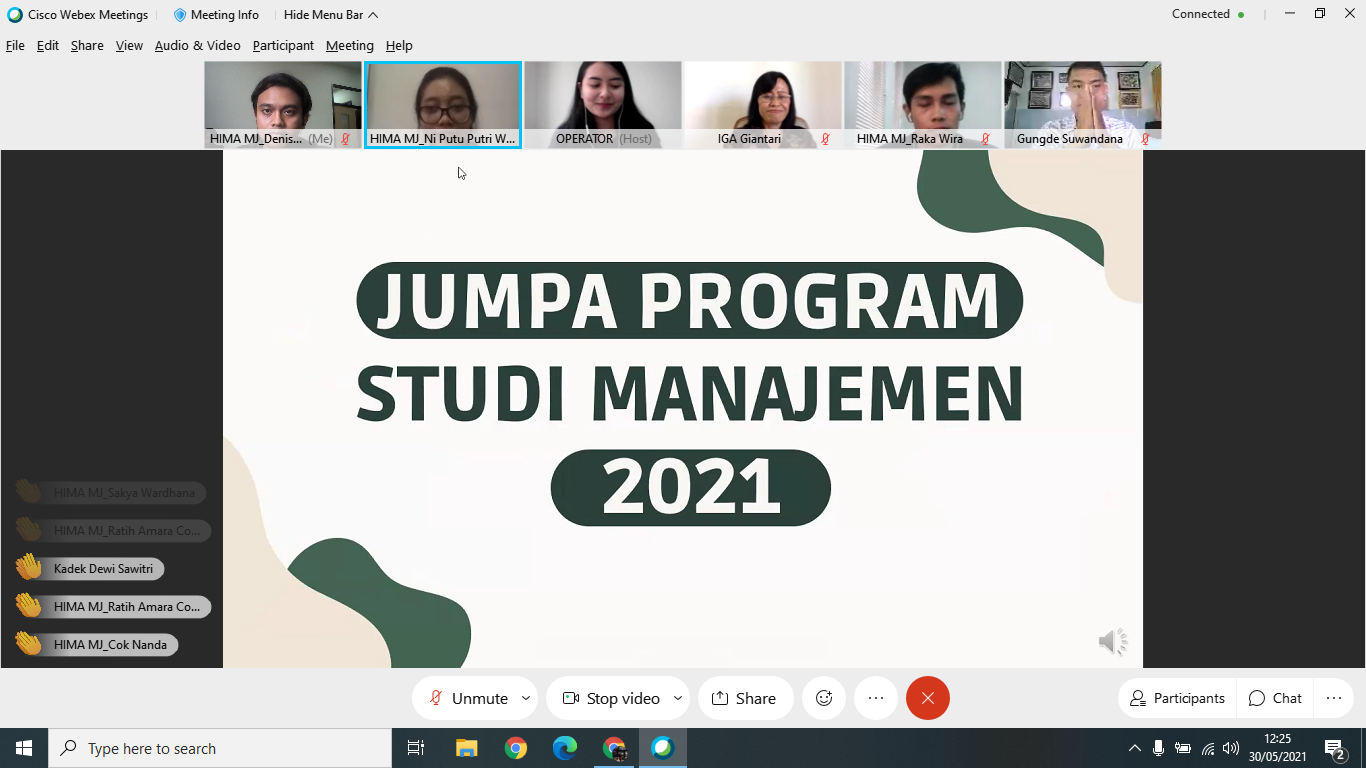Open the Help menu
This screenshot has width=1366, height=768.
pyautogui.click(x=399, y=45)
